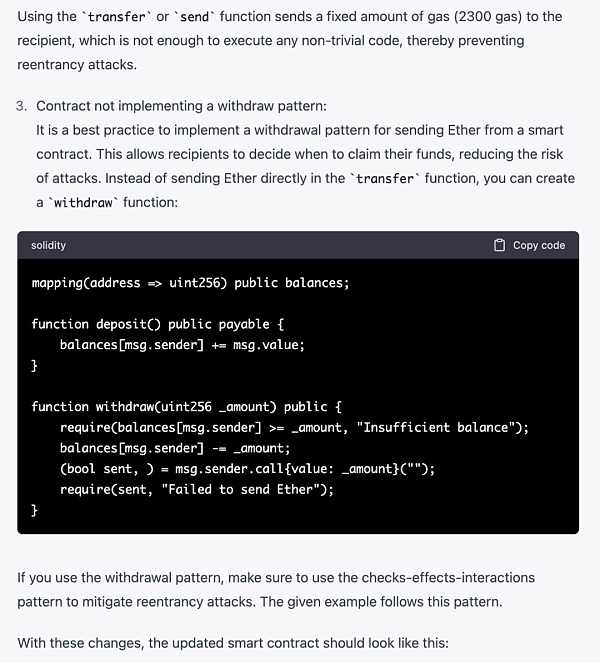Click the heading "Contract not implementing a withdraw pattern"

181,106
